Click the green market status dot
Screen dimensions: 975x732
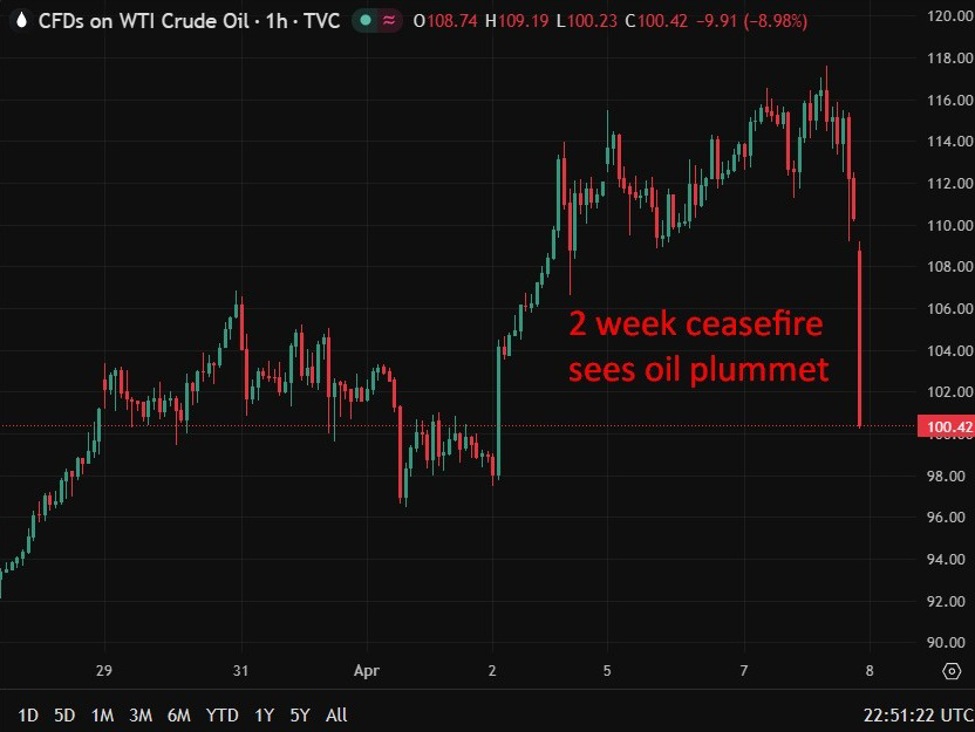tap(367, 20)
